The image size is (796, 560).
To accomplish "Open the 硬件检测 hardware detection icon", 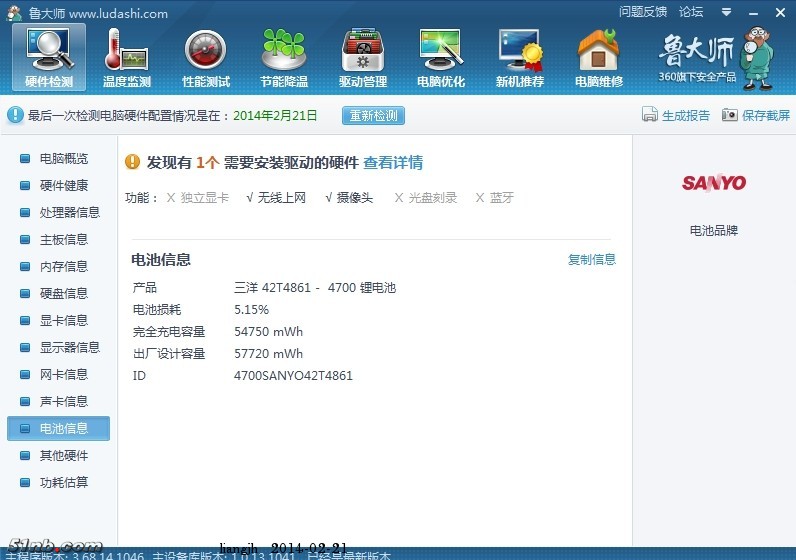I will (49, 57).
